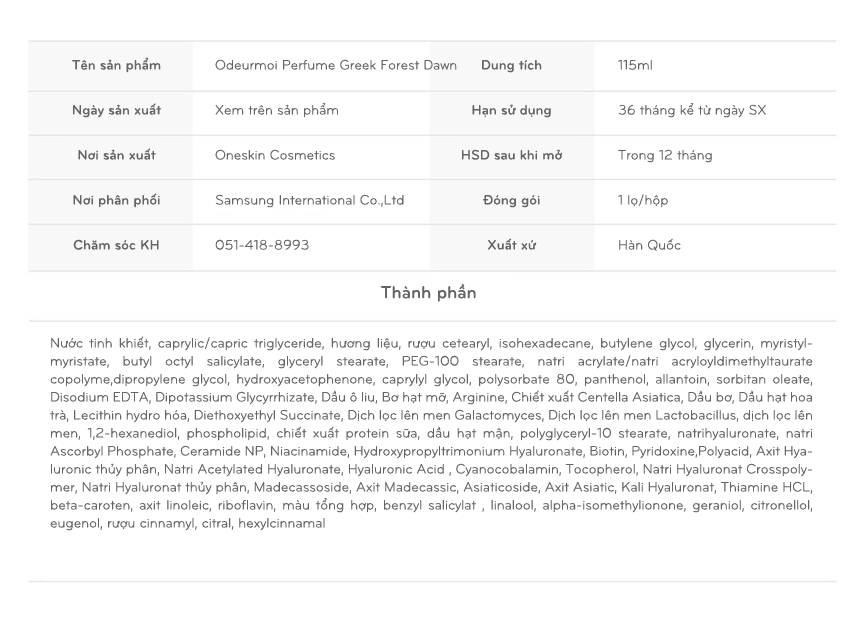Click '36 tháng kể từ ngày SX' value
The height and width of the screenshot is (621, 860).
coord(692,111)
